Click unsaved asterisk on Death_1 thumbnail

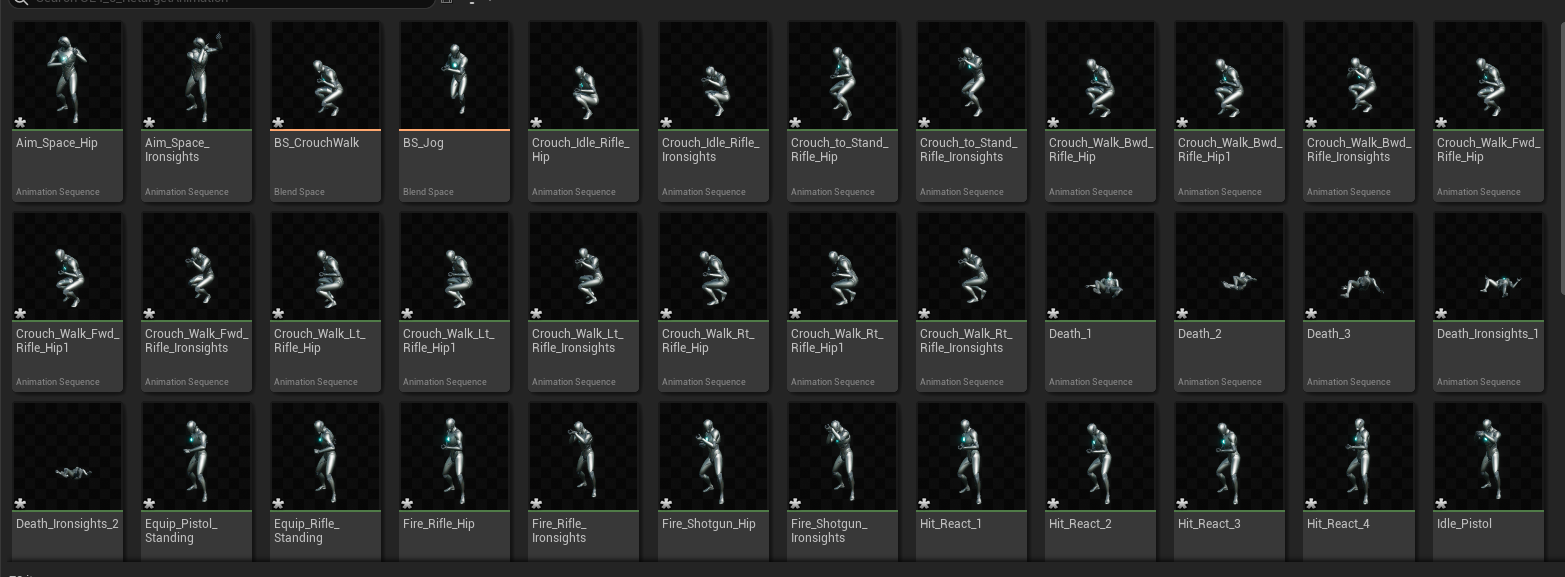tap(1053, 314)
